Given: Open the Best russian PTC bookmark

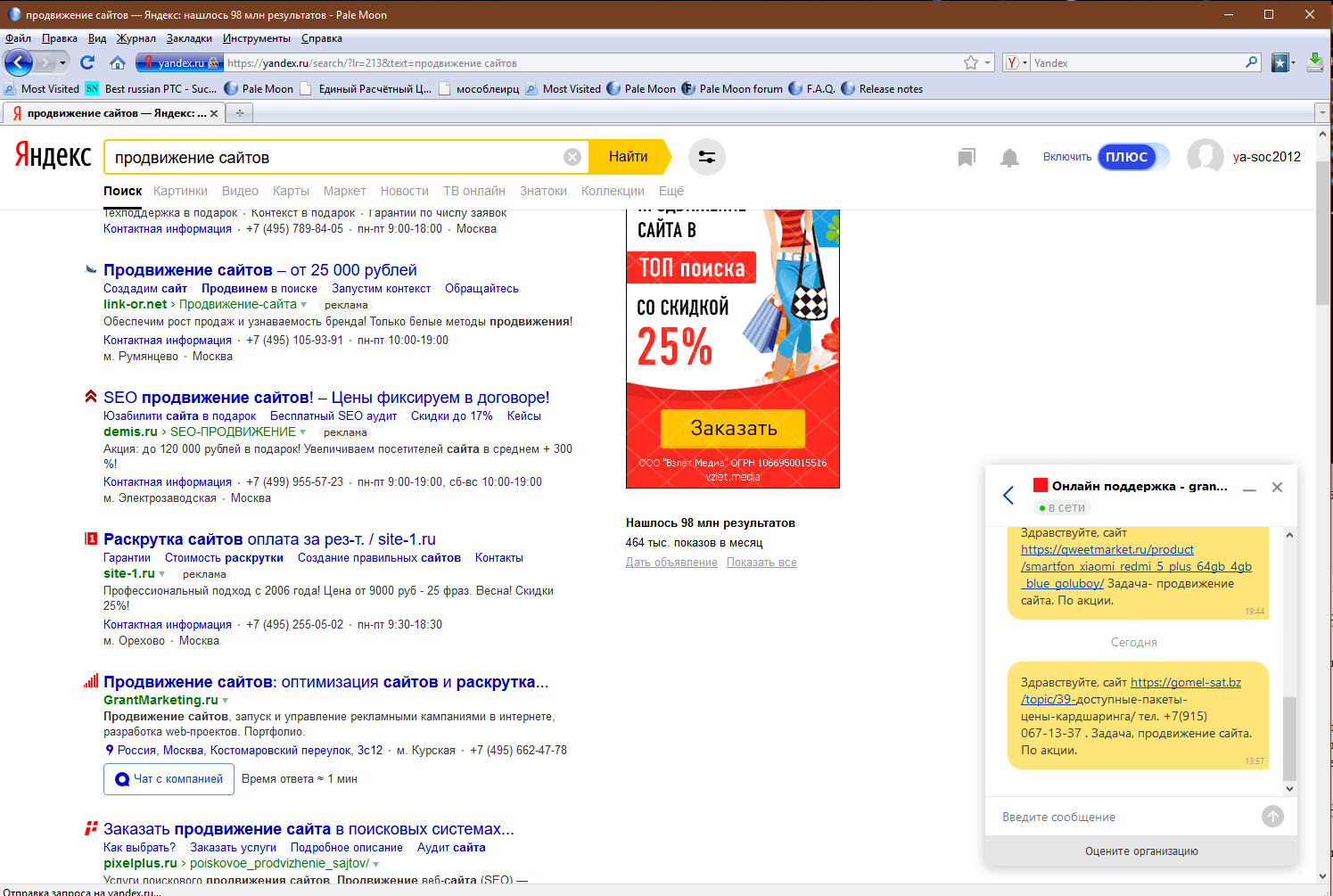Looking at the screenshot, I should 151,88.
